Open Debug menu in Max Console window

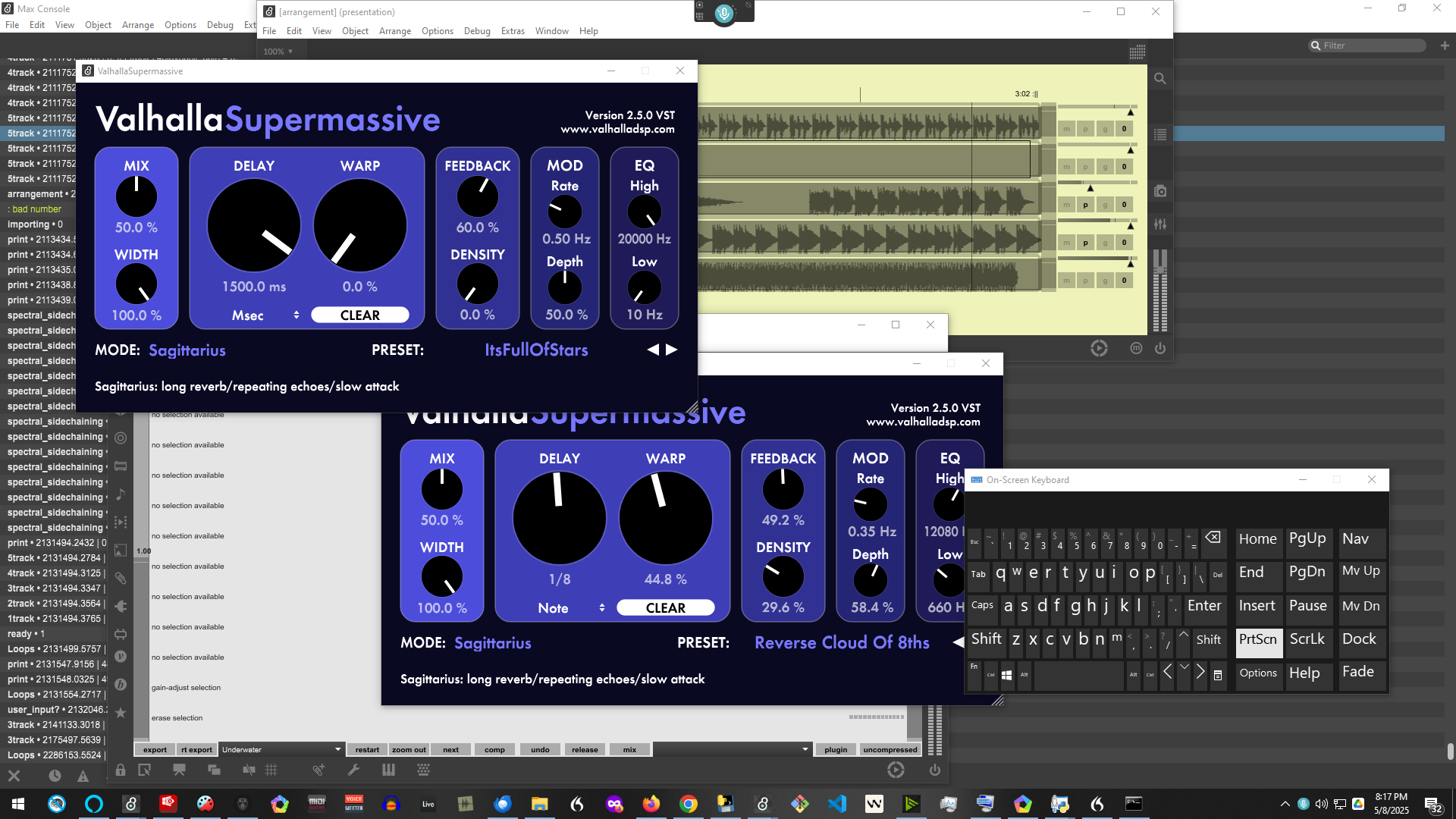220,25
